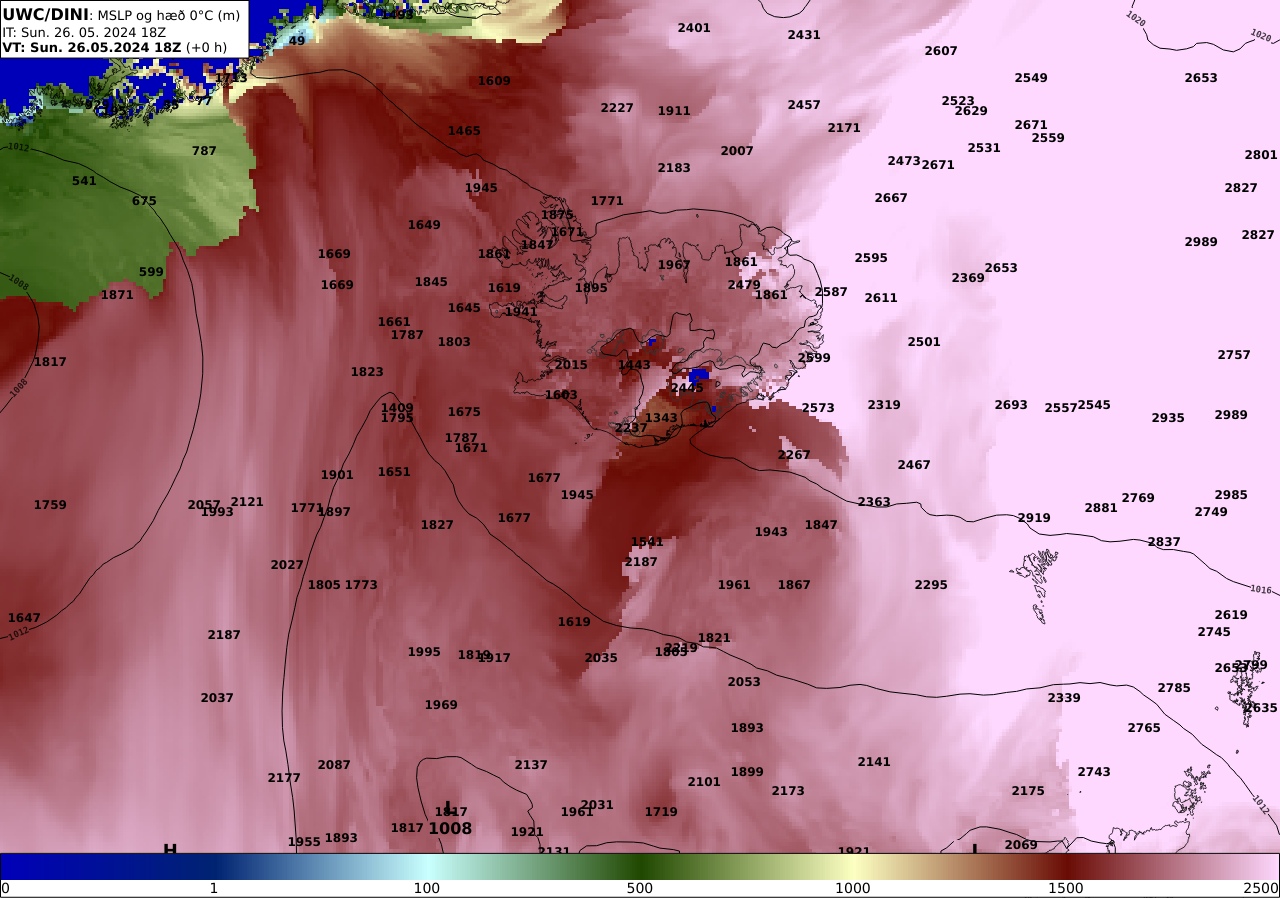This screenshot has height=898, width=1280.
Task: Click the map value '1871'
Action: point(117,295)
